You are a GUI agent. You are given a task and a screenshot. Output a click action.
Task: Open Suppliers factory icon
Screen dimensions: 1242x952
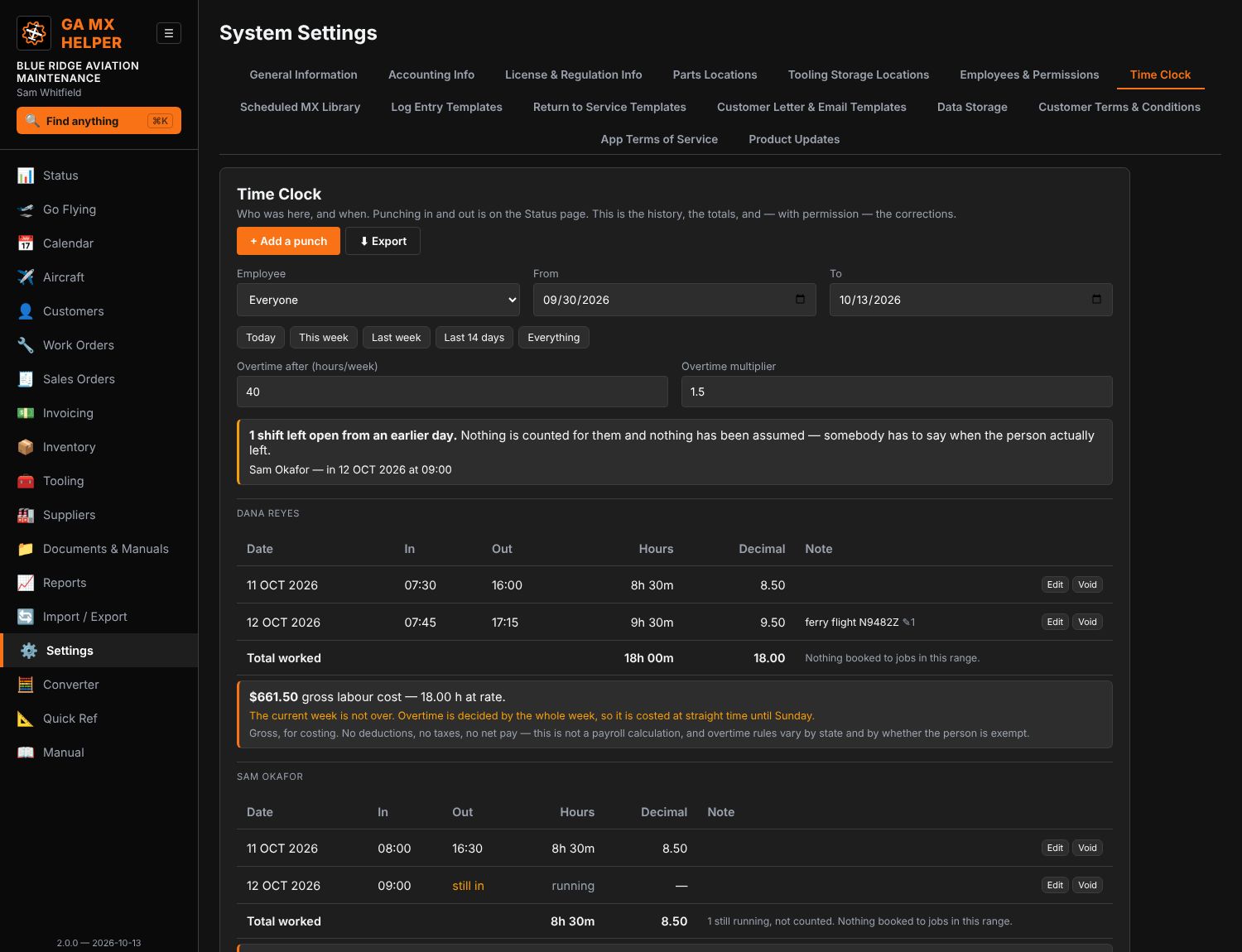pos(26,515)
